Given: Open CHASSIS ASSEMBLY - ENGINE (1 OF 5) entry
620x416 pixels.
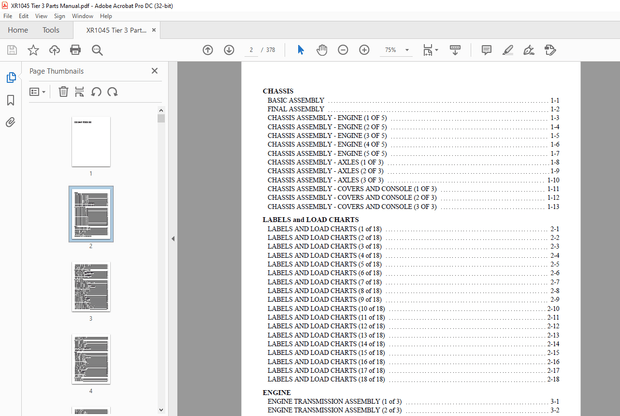Looking at the screenshot, I should tap(413, 118).
